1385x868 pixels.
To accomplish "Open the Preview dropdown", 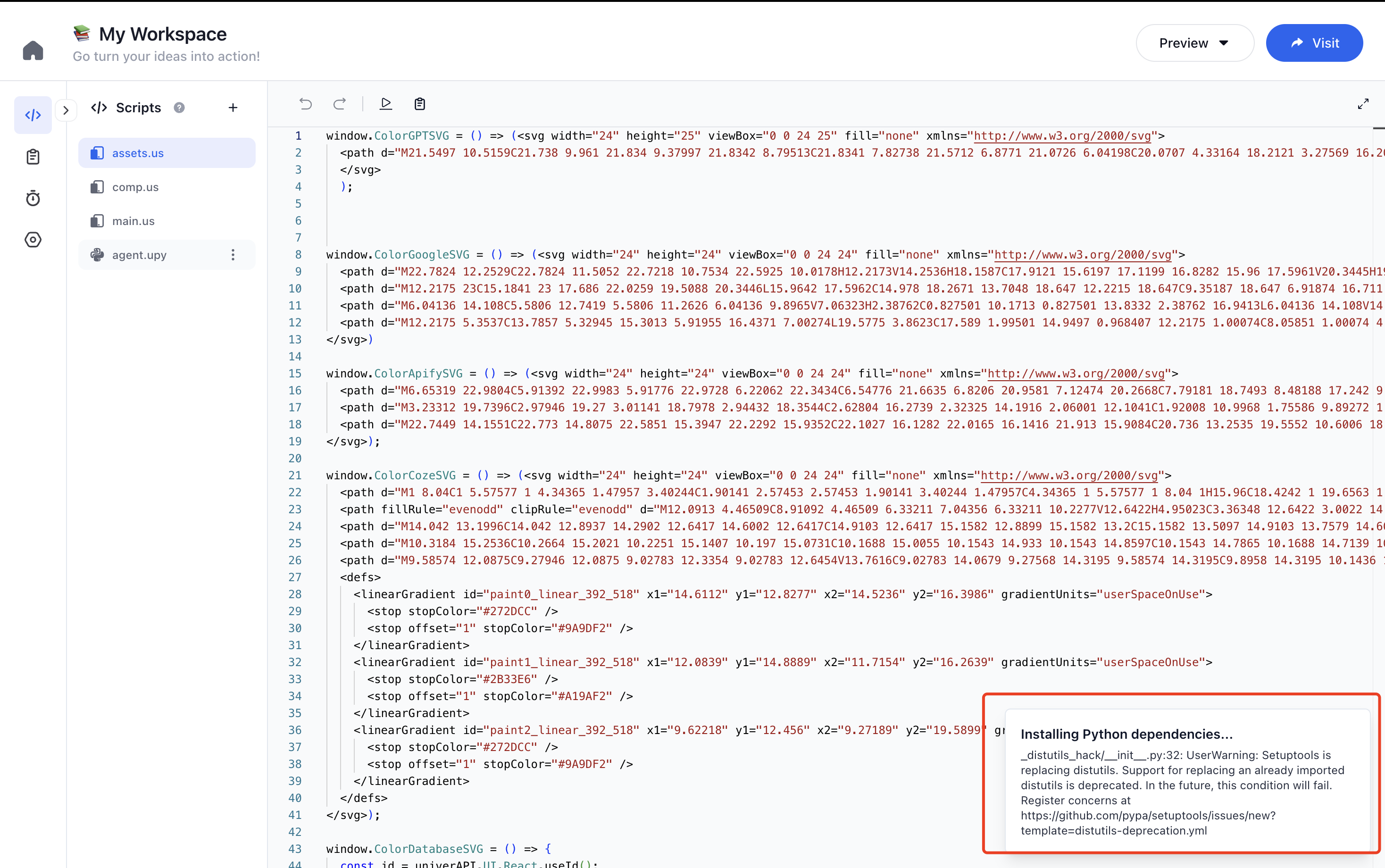I will [1194, 43].
